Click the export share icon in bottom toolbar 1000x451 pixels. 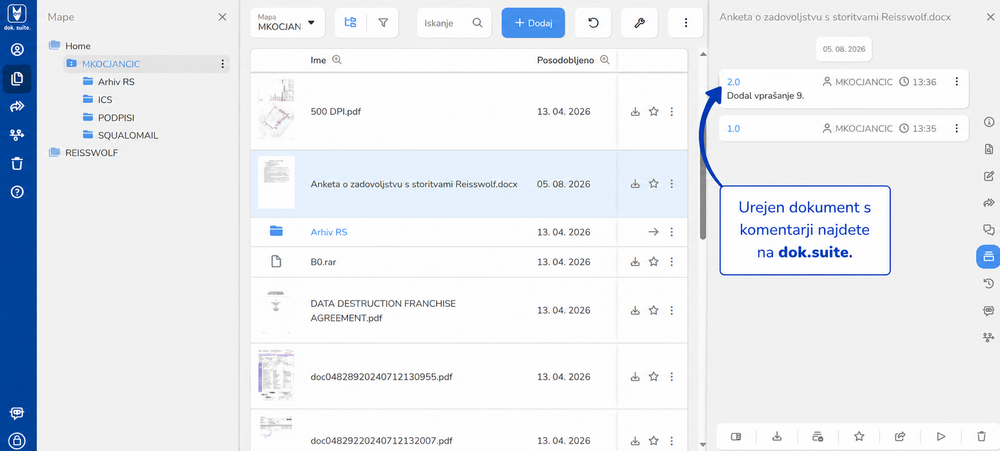(x=900, y=436)
